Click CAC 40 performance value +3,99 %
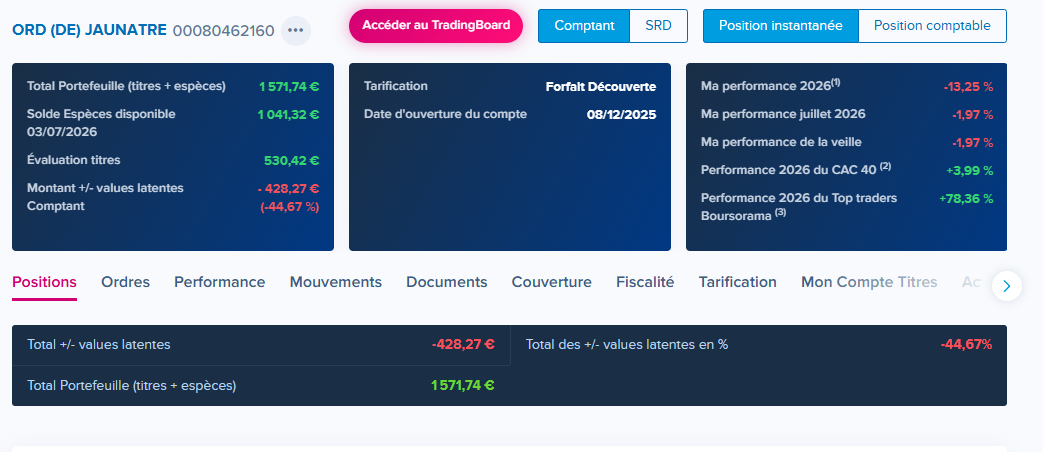Viewport: 1043px width, 452px height. point(970,170)
